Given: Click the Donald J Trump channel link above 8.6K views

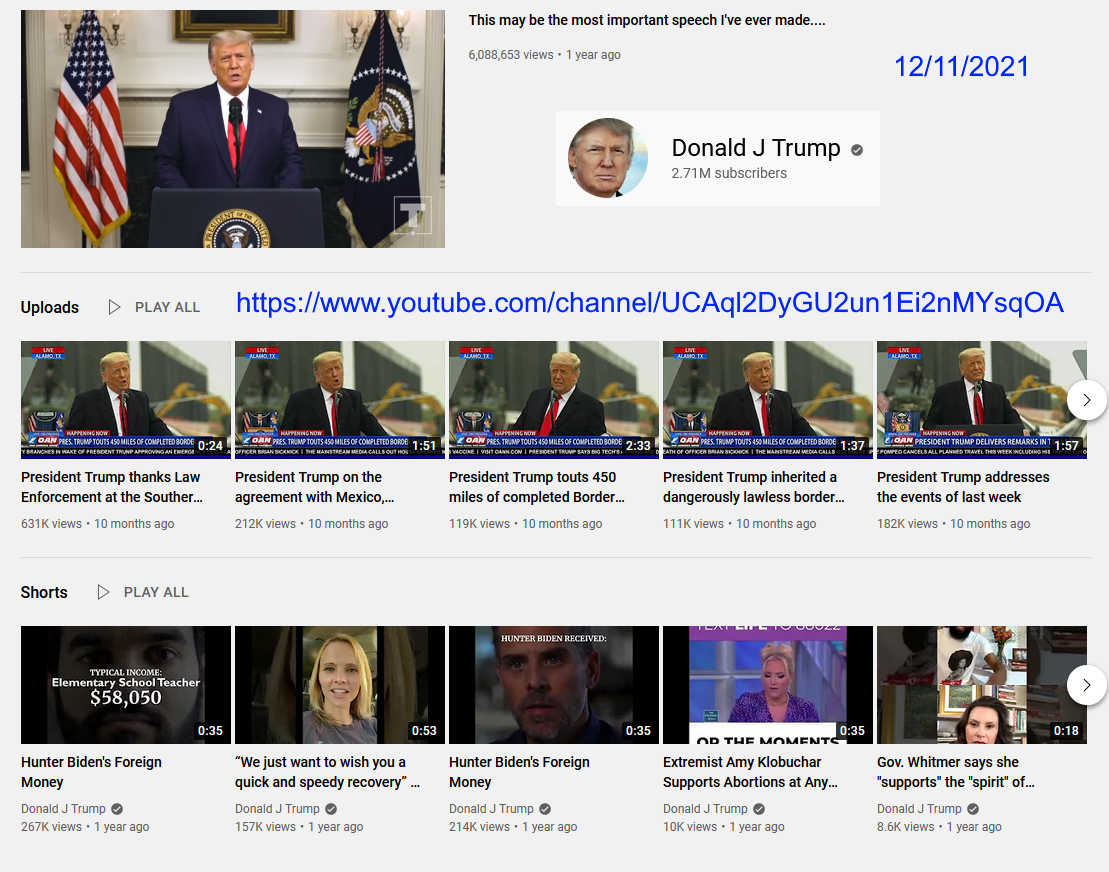Looking at the screenshot, I should 919,809.
